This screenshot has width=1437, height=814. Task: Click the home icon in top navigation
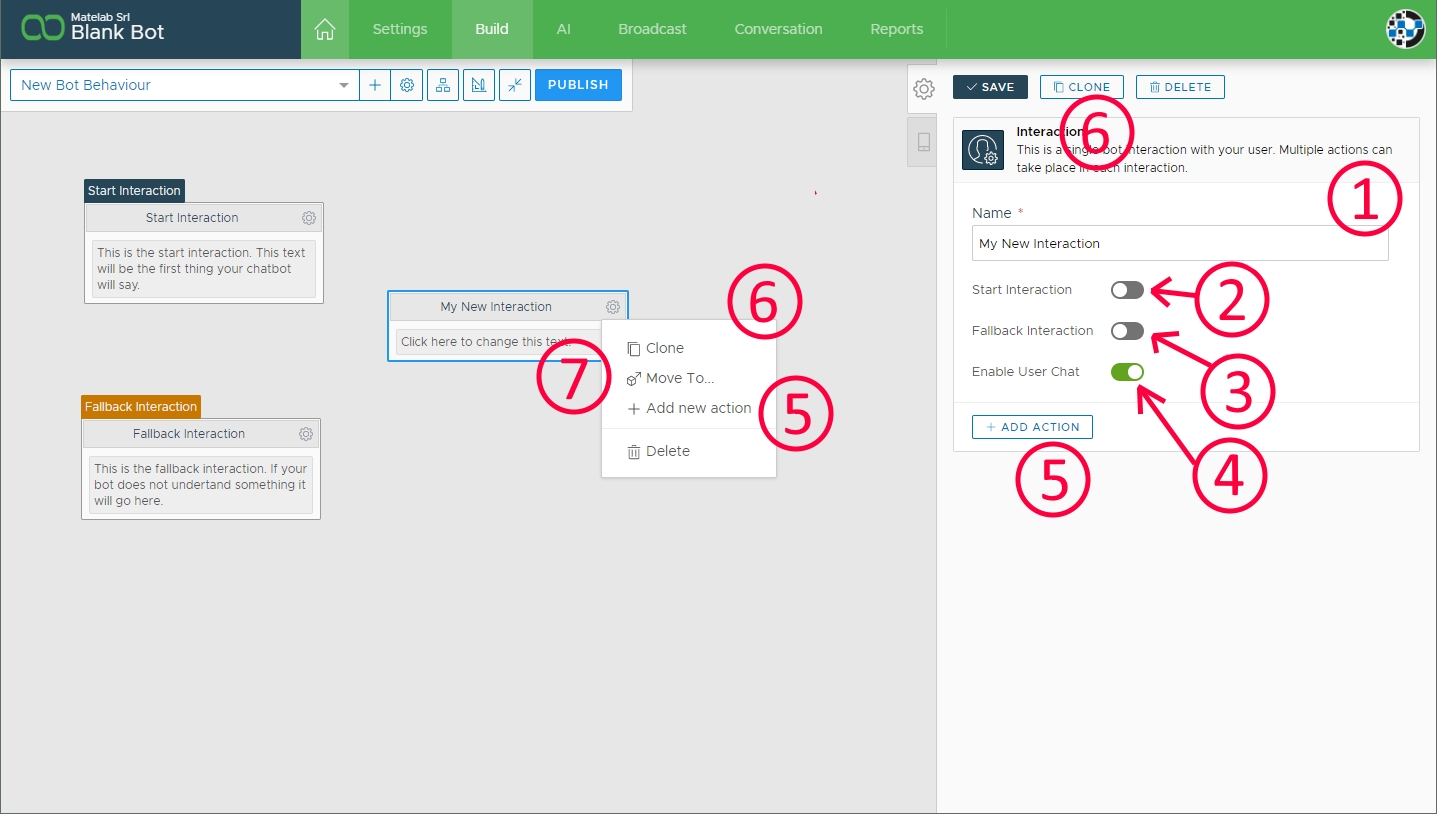[324, 29]
